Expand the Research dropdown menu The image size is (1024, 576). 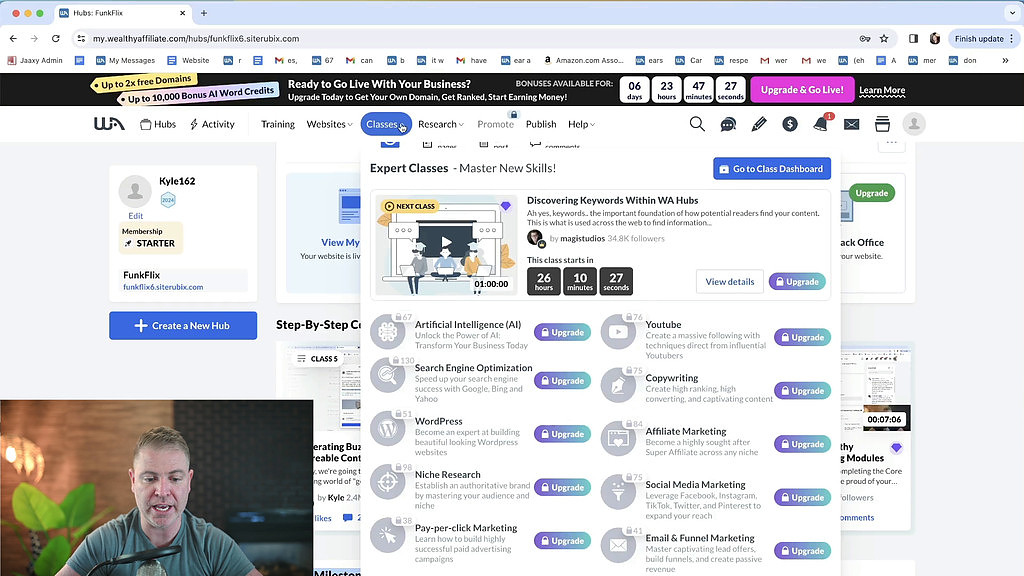pos(440,124)
